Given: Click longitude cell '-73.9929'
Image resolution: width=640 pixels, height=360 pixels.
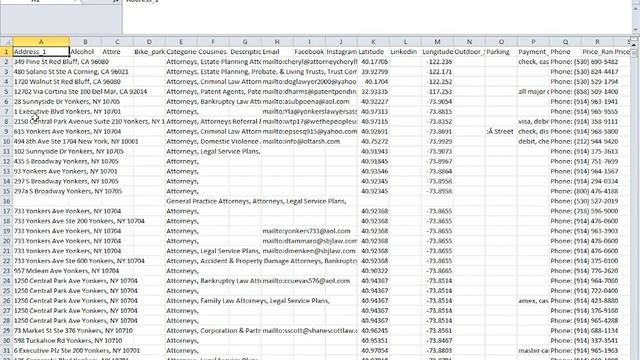Looking at the screenshot, I should [437, 141].
